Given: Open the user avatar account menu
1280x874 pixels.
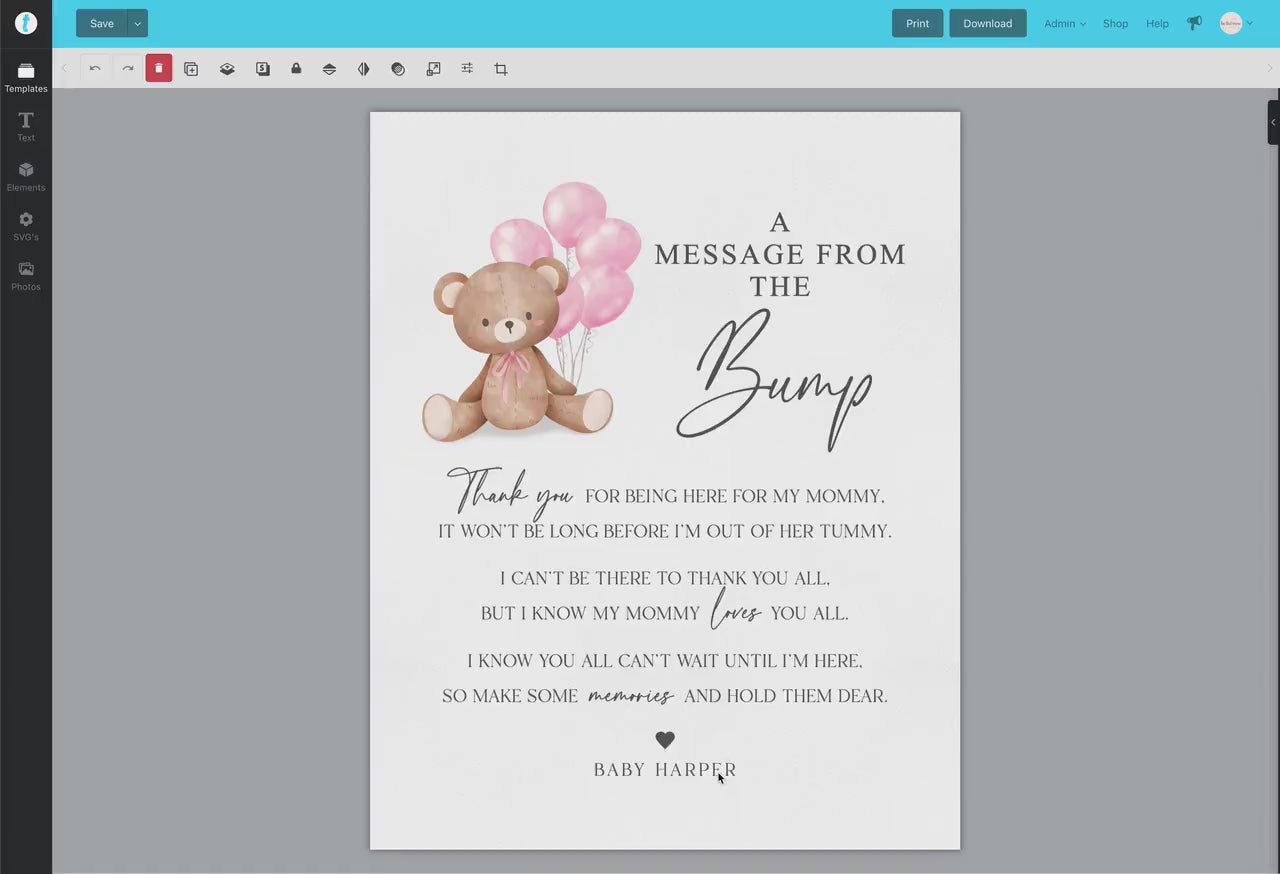Looking at the screenshot, I should coord(1236,23).
